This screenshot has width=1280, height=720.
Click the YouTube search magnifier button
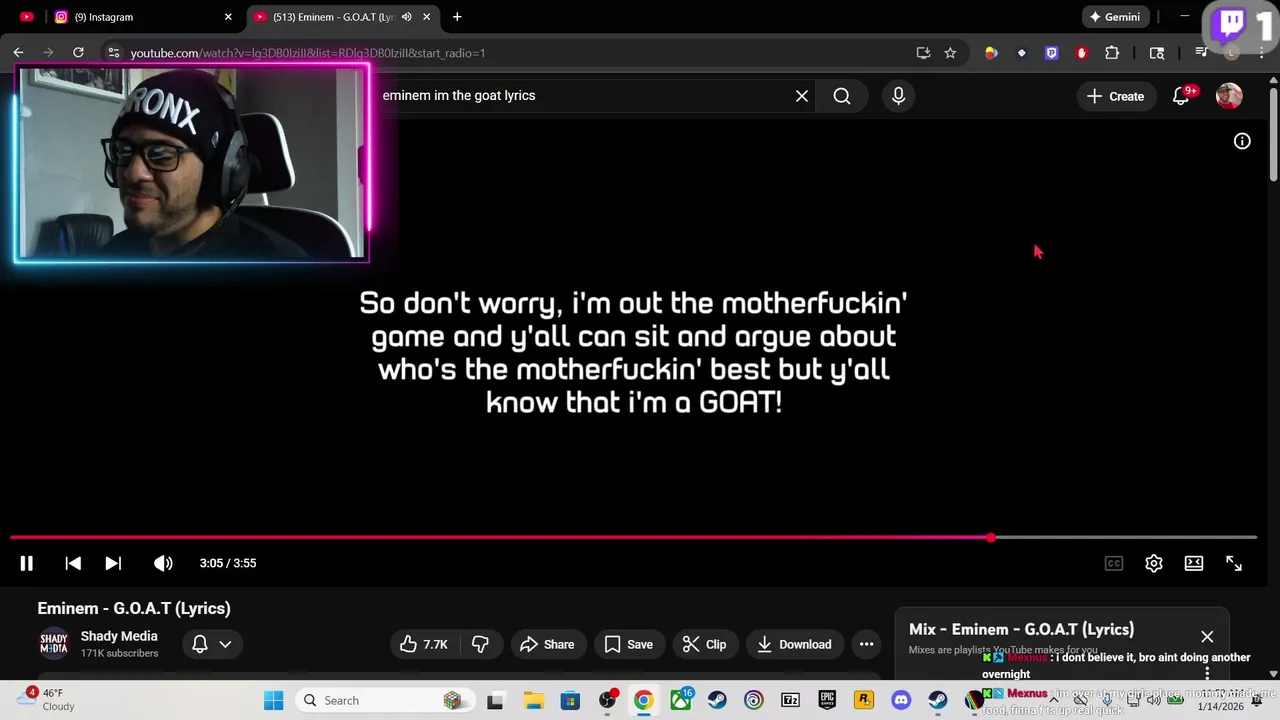[842, 96]
